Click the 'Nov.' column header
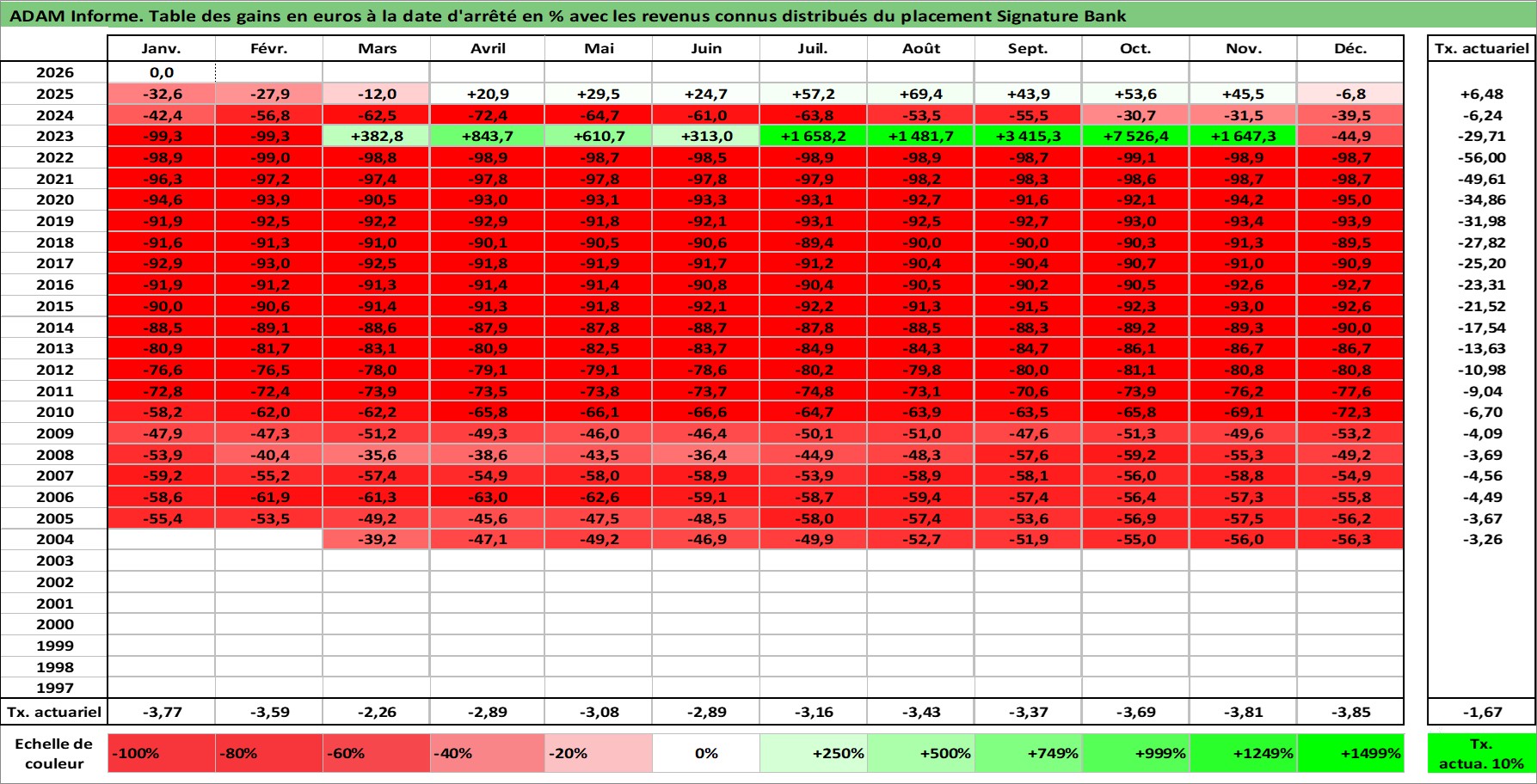This screenshot has width=1537, height=784. pos(1243,48)
